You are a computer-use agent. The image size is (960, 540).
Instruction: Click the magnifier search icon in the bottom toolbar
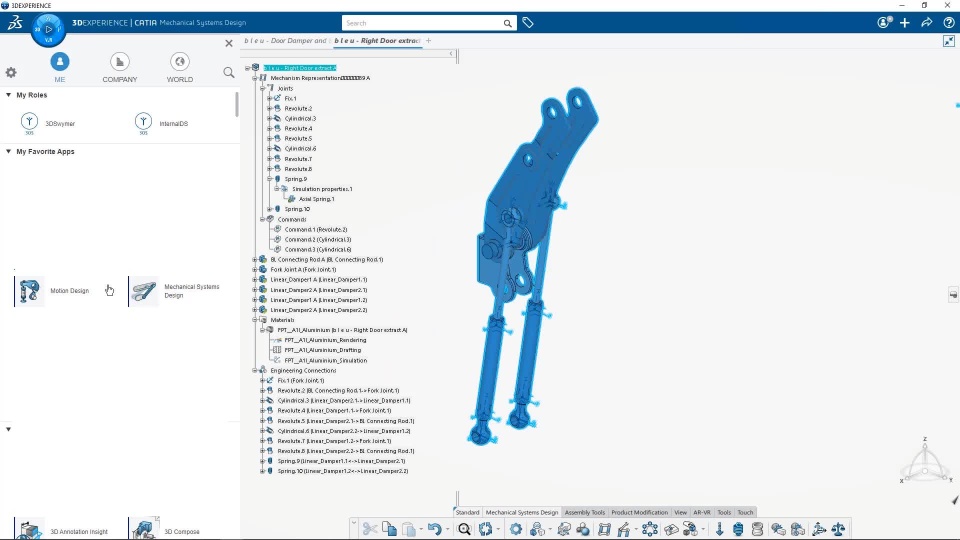(x=464, y=529)
